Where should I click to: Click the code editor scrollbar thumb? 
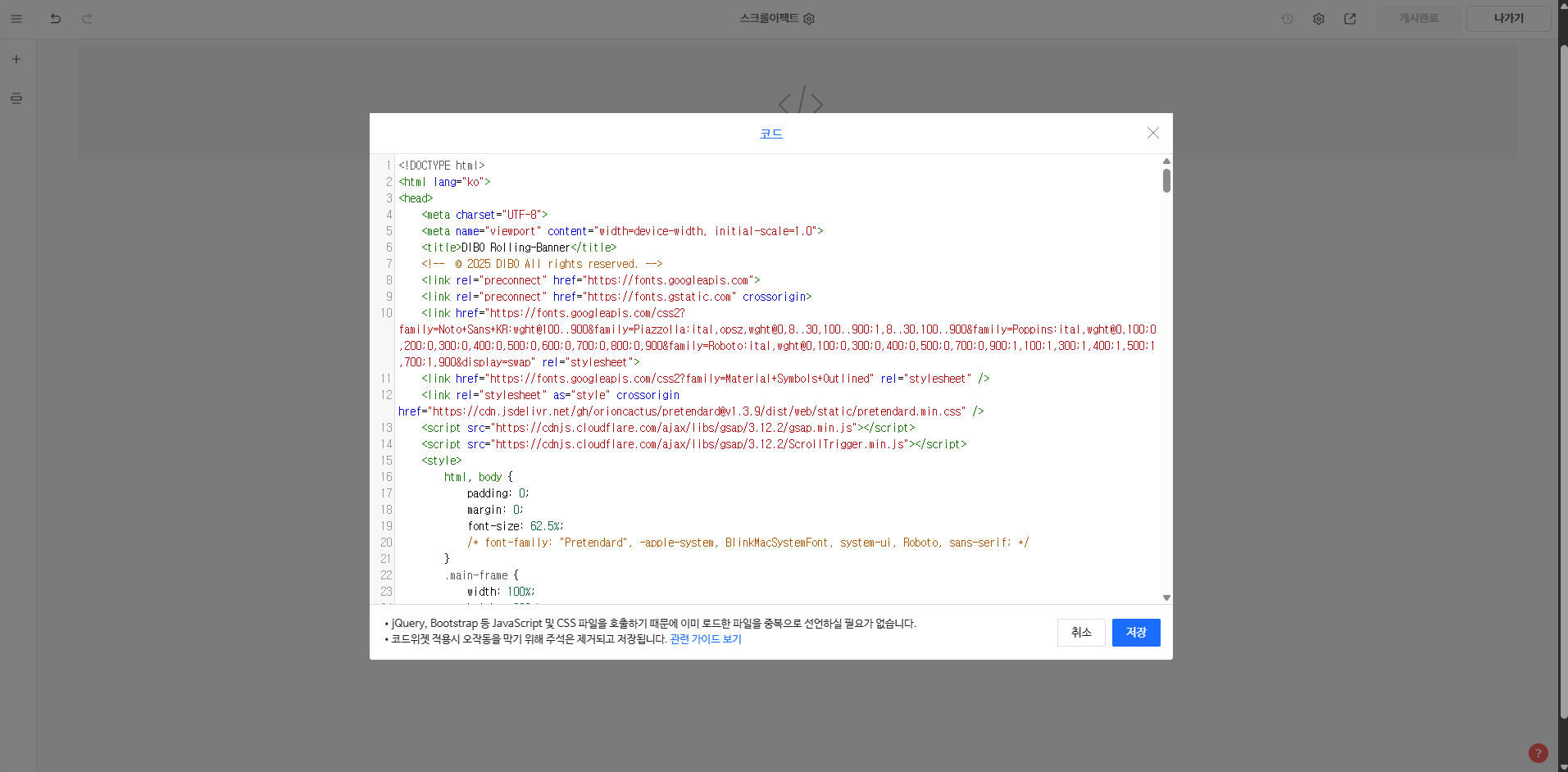click(x=1166, y=180)
